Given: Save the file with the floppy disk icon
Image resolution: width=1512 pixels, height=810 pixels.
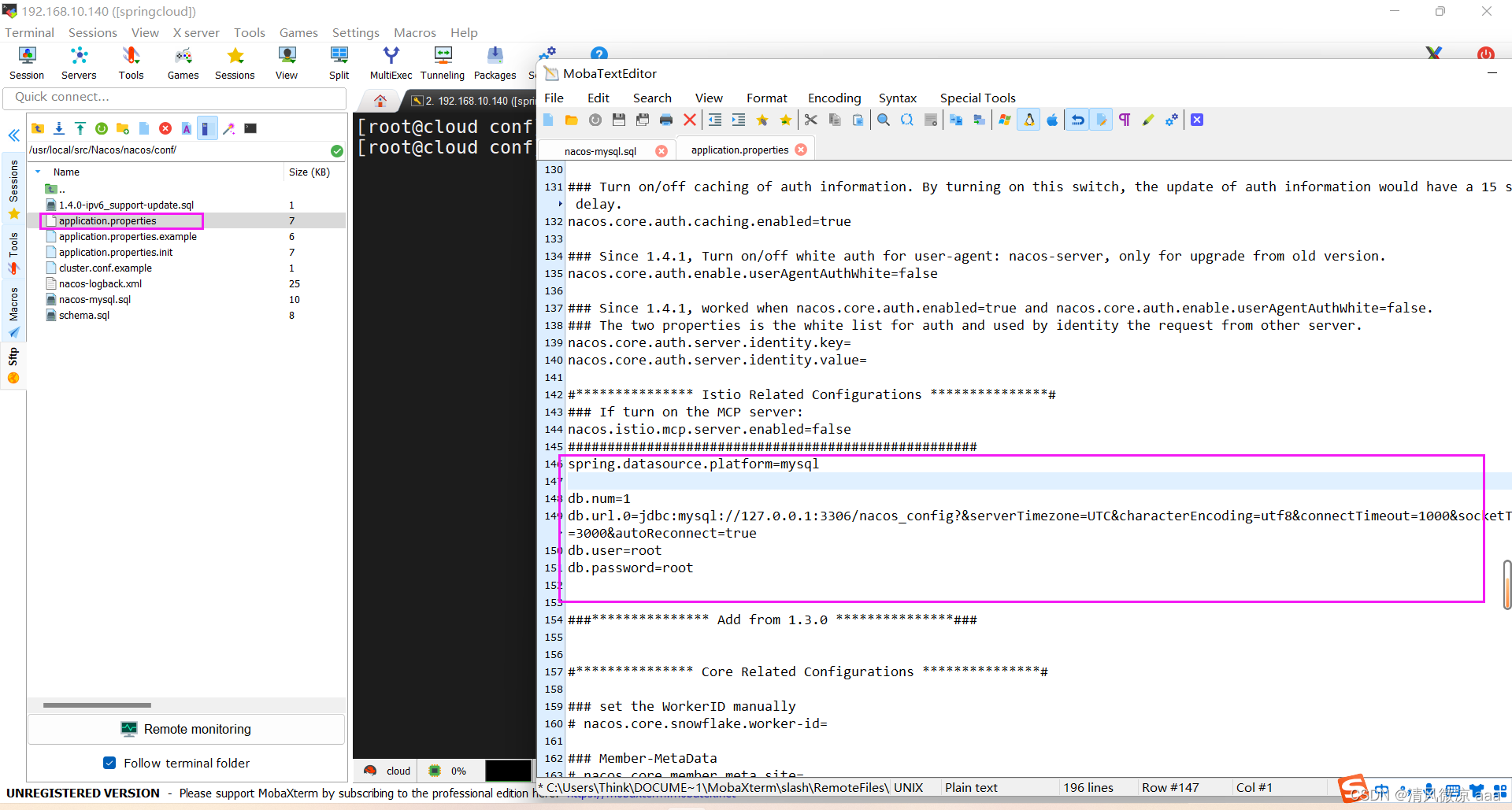Looking at the screenshot, I should click(x=619, y=120).
